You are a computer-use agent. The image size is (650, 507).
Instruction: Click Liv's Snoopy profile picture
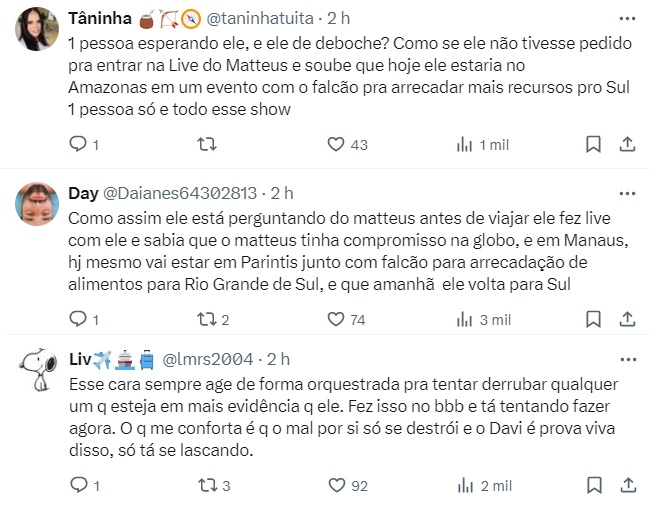click(x=41, y=374)
